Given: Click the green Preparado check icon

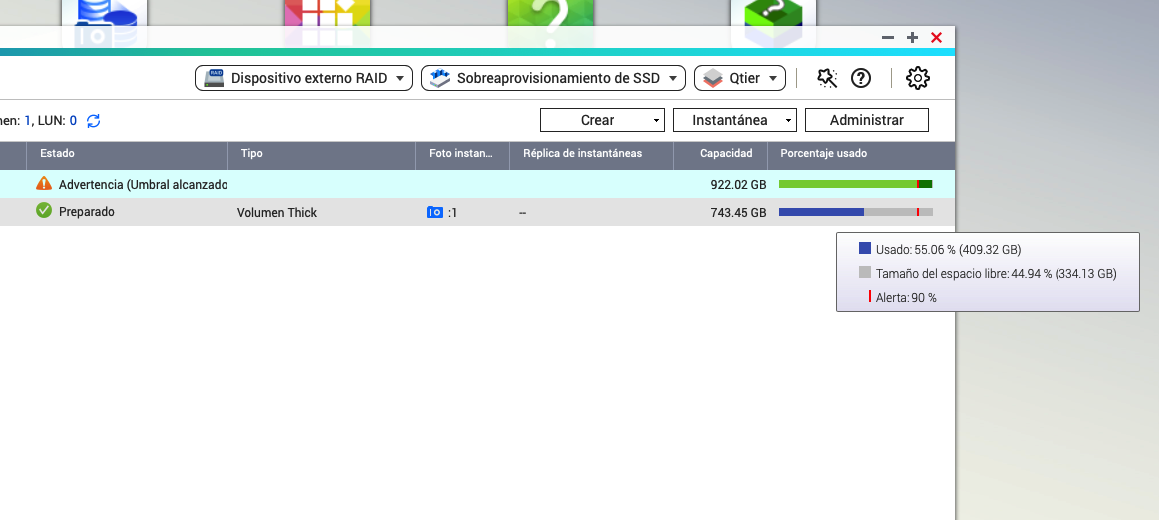Looking at the screenshot, I should 43,211.
